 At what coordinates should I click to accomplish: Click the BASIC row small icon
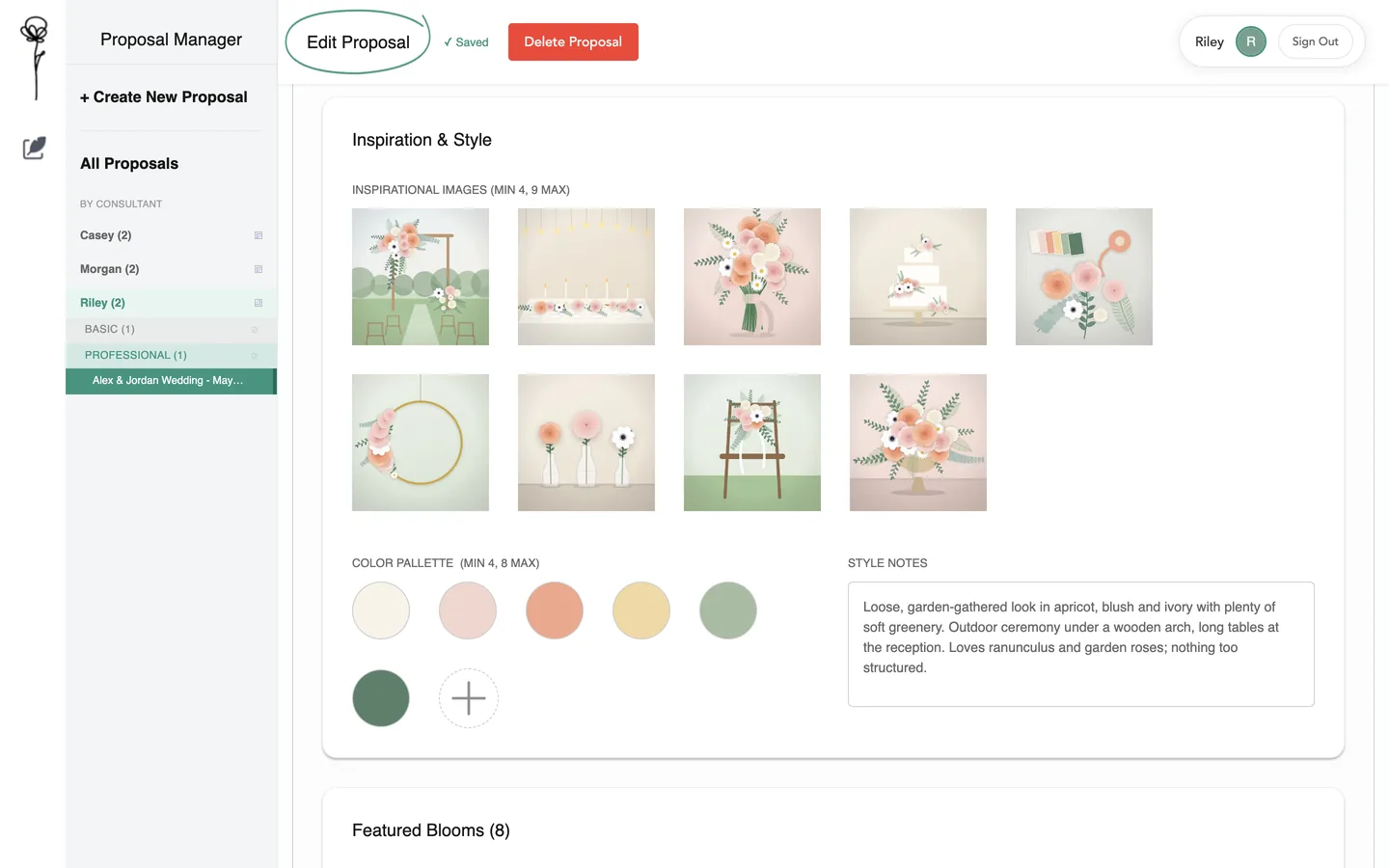point(255,330)
